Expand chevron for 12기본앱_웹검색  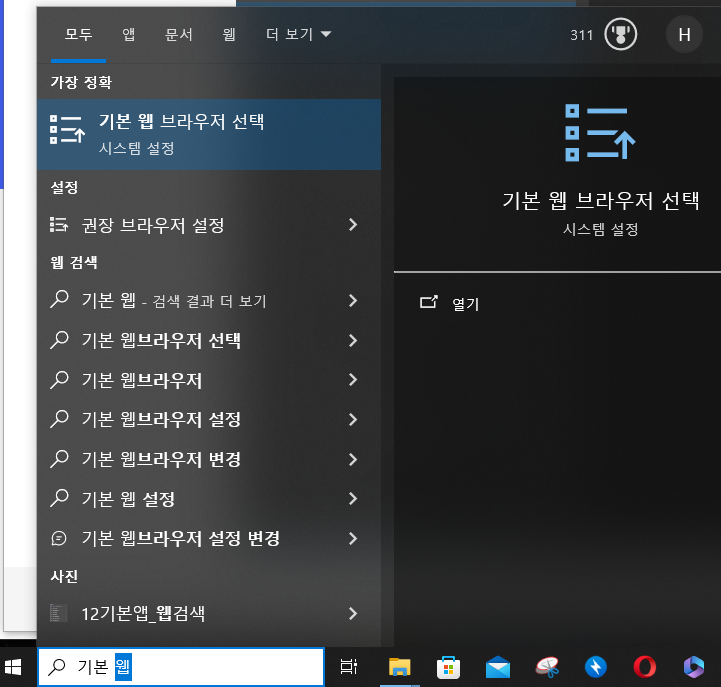[x=353, y=613]
